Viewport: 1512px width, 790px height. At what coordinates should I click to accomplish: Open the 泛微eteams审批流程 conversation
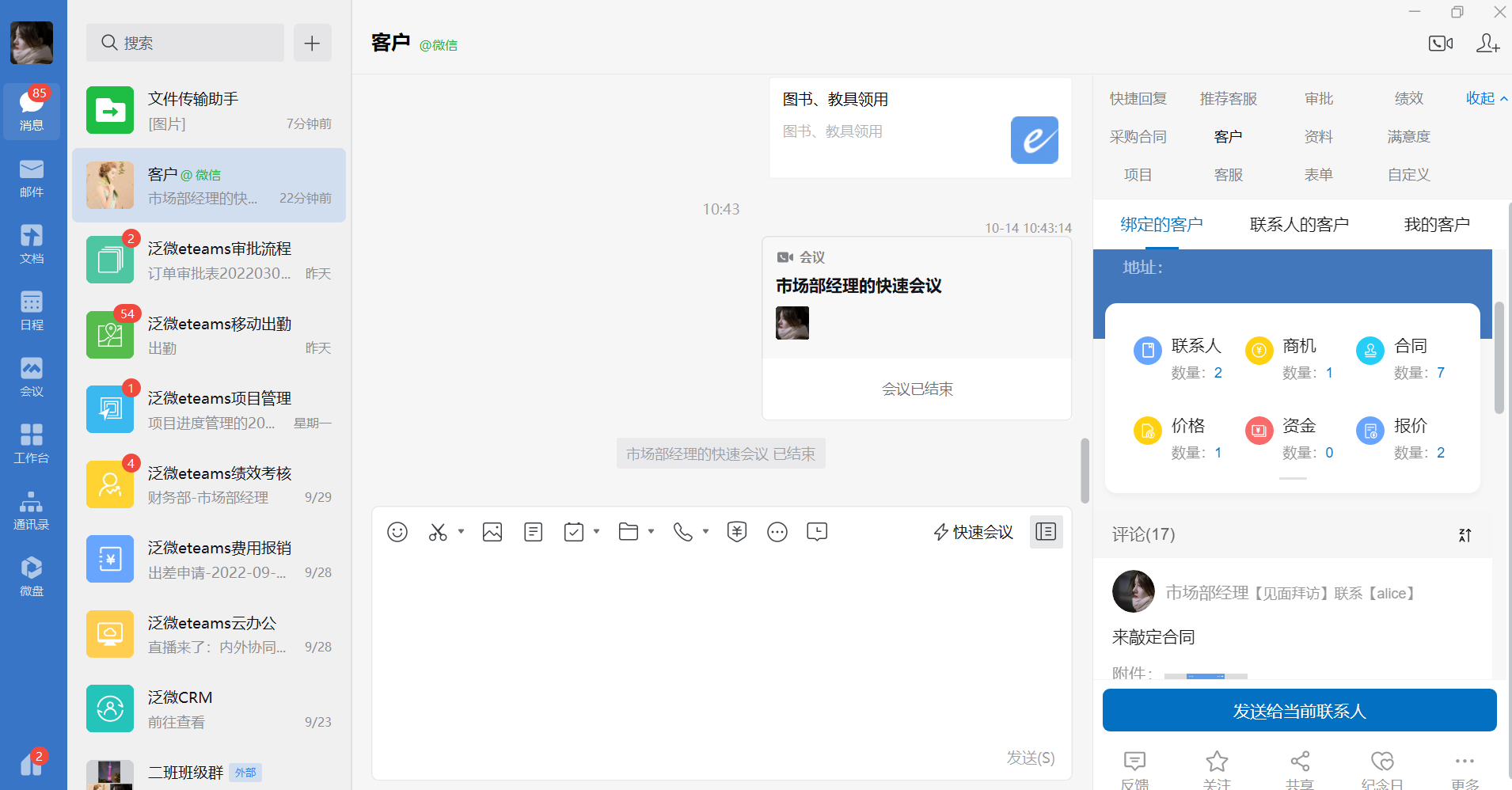point(209,260)
